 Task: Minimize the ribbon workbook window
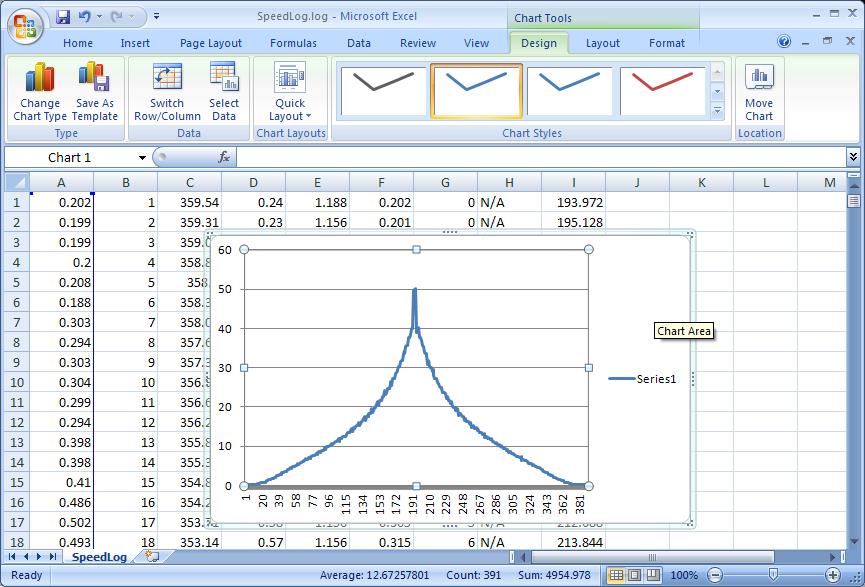click(805, 42)
